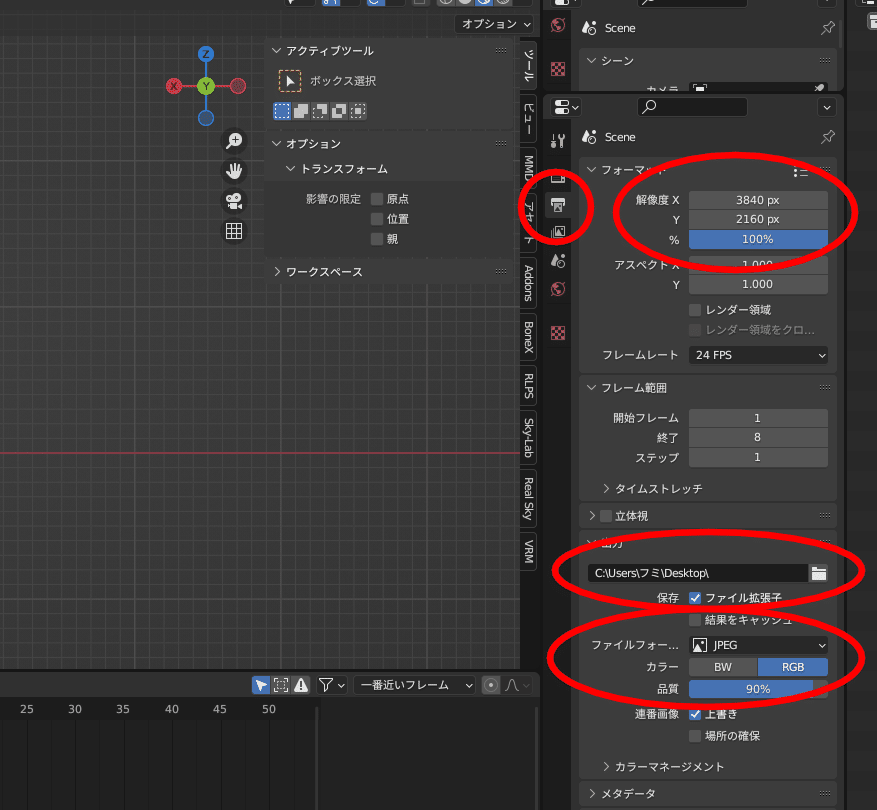The width and height of the screenshot is (877, 810).
Task: Enable the レンダー領域 checkbox
Action: click(x=695, y=310)
